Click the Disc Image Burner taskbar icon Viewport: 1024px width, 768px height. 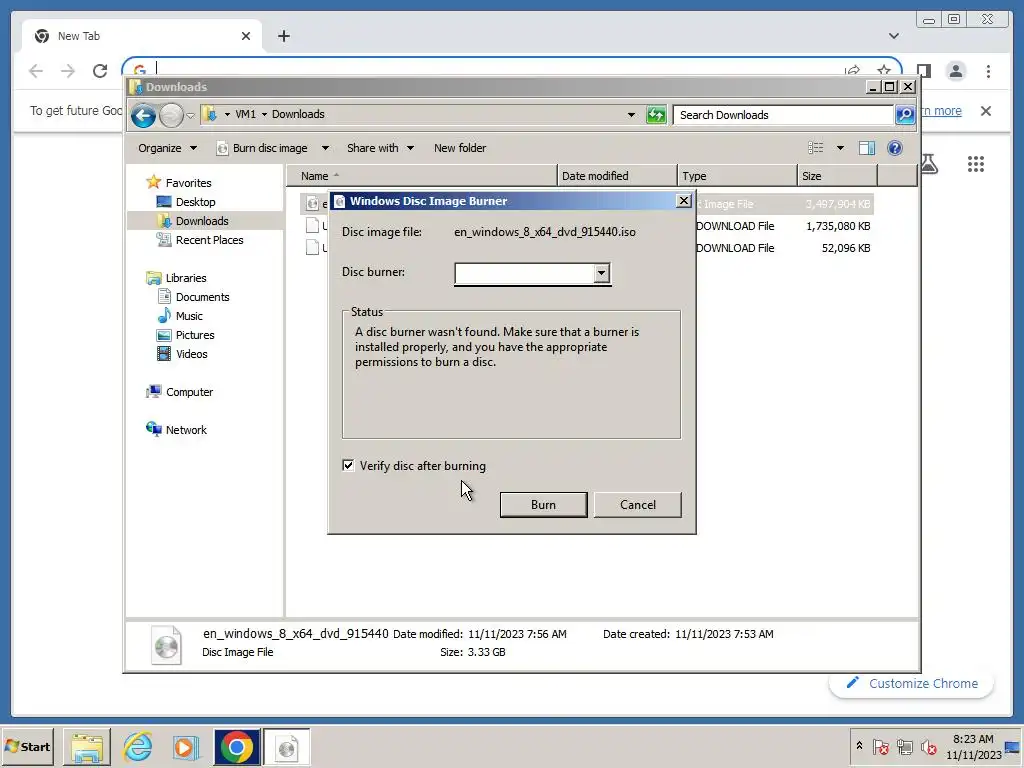287,747
